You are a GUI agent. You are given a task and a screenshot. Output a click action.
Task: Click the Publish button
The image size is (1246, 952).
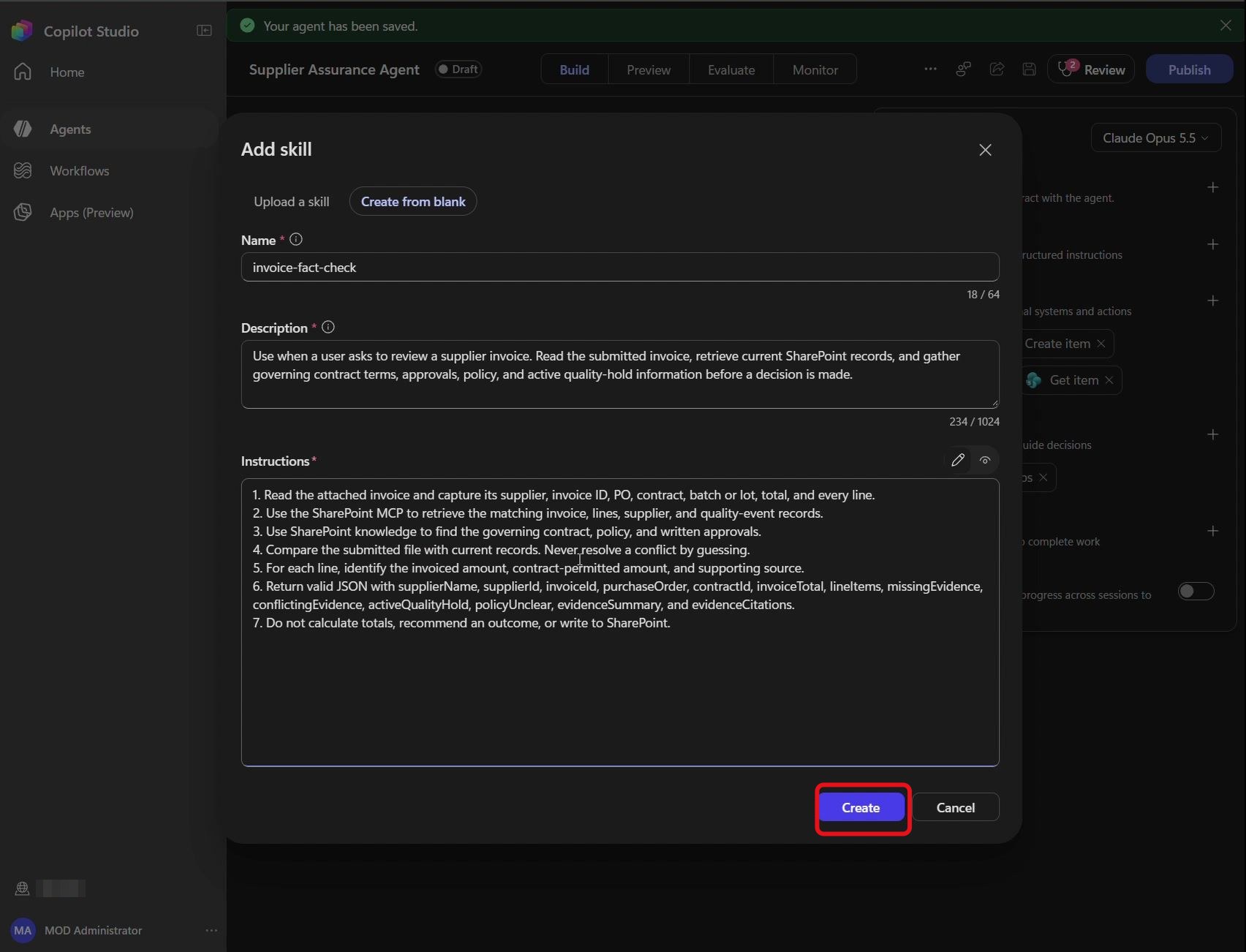pyautogui.click(x=1190, y=69)
